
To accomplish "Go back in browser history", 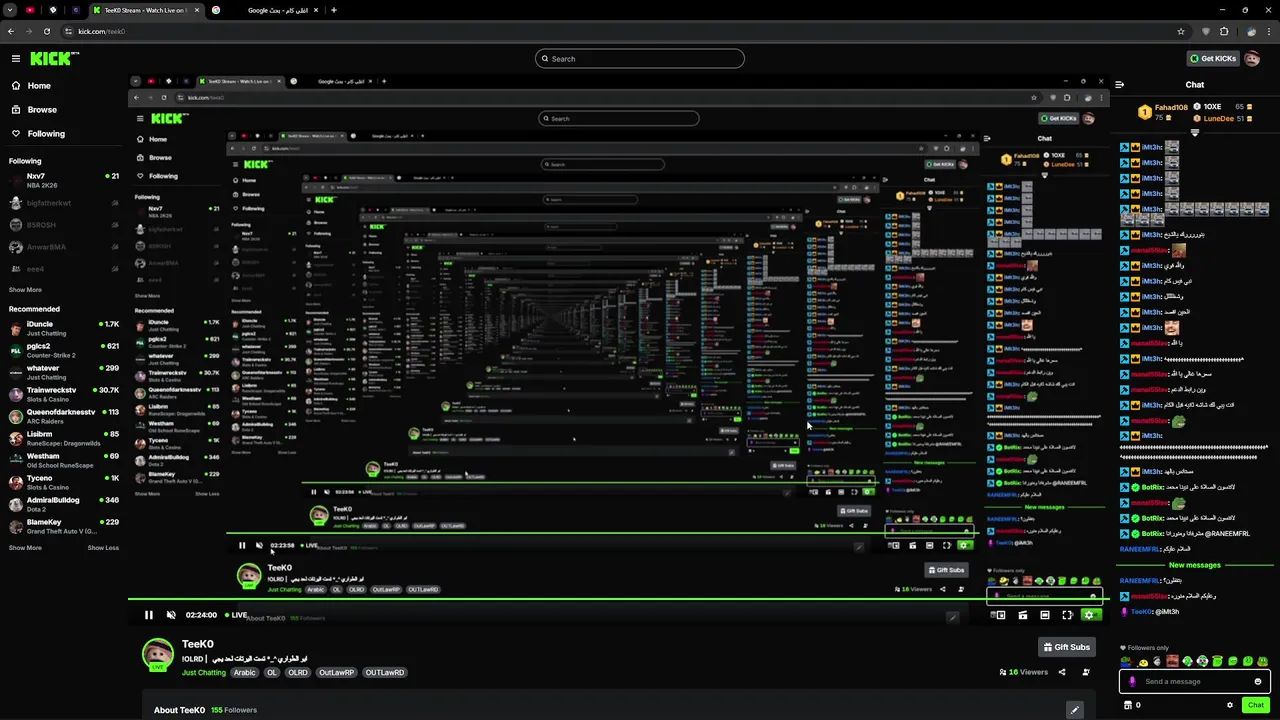I will [11, 31].
